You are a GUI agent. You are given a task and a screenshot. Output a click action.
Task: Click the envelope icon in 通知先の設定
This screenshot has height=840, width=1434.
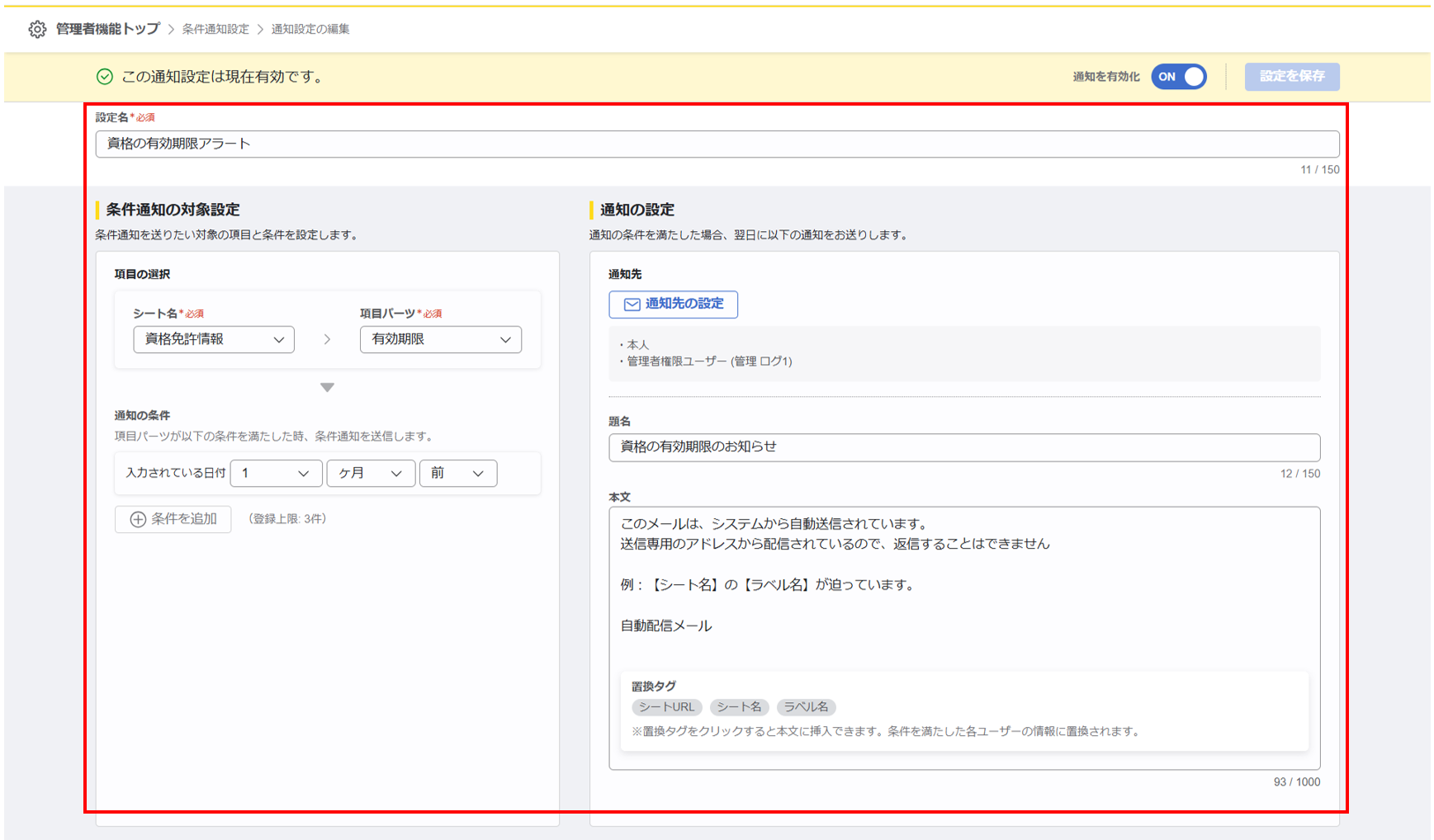(x=632, y=304)
